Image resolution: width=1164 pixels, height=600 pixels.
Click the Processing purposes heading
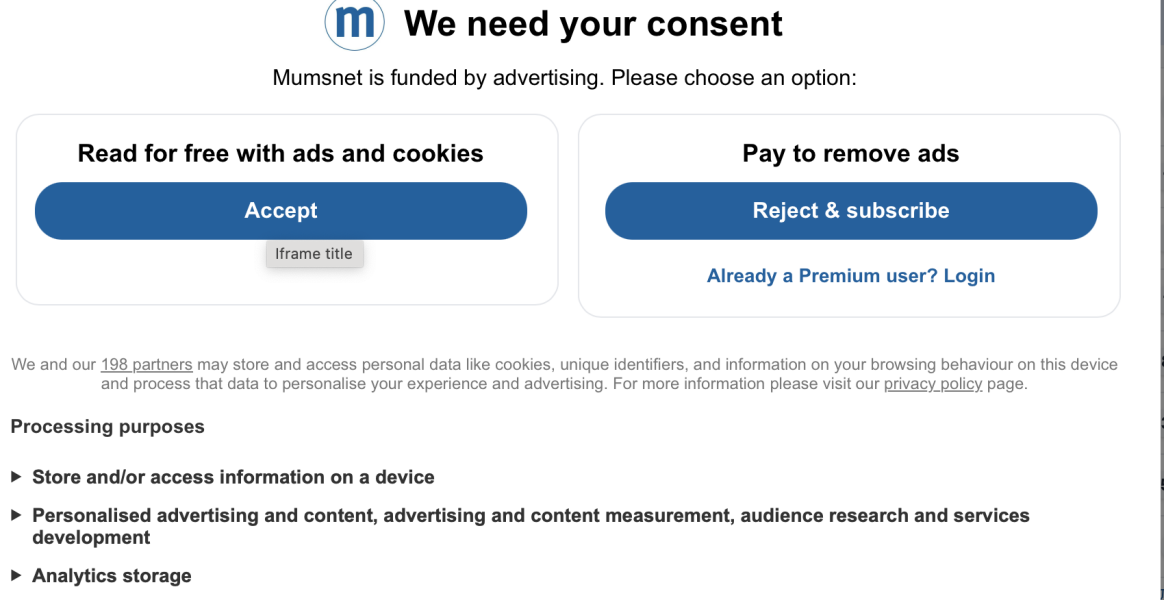(x=107, y=426)
